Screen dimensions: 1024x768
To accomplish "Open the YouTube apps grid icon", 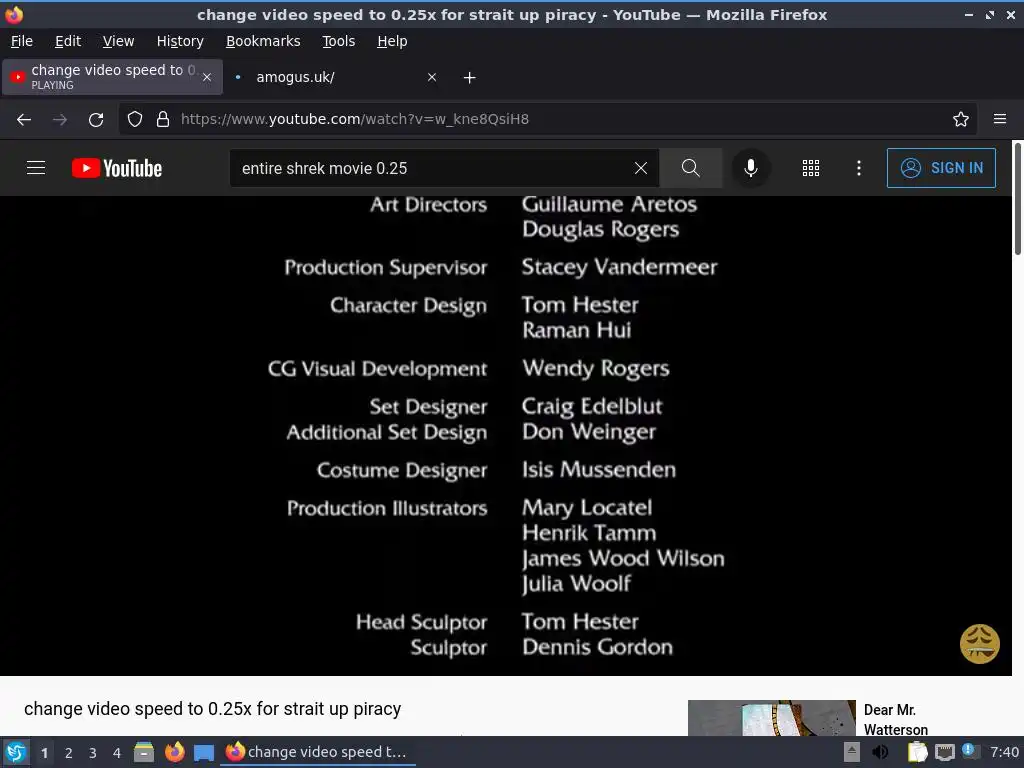I will [x=810, y=168].
